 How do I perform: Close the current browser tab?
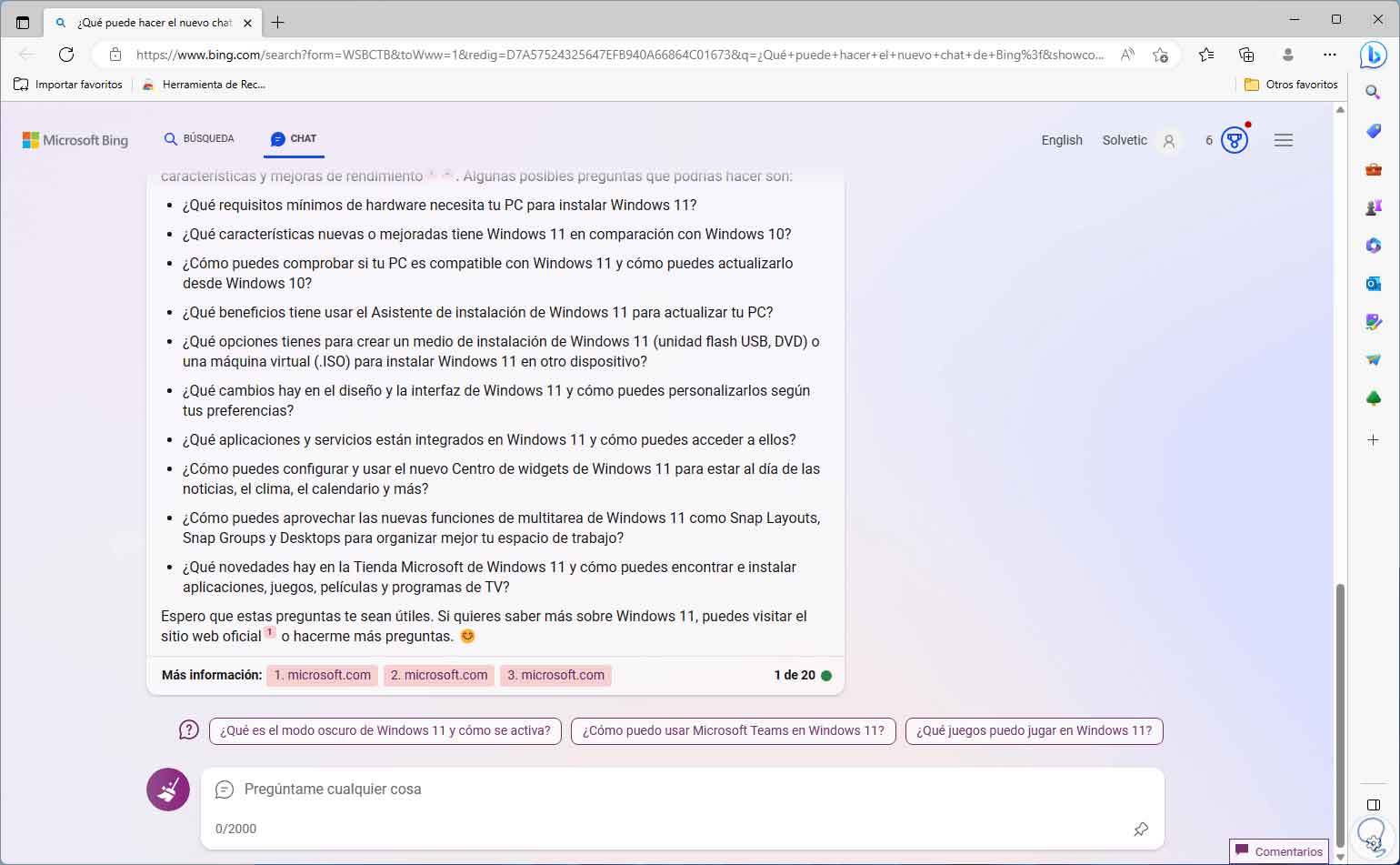click(x=247, y=23)
